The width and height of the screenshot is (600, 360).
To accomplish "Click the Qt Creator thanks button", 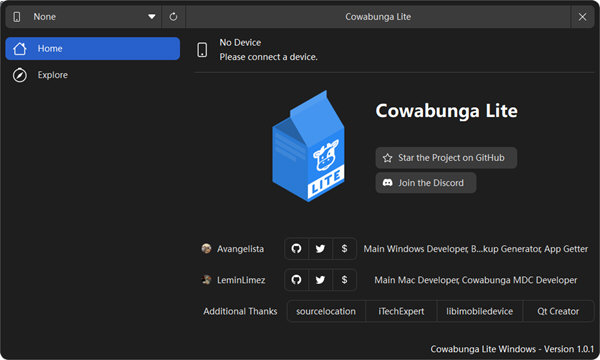I will point(558,311).
